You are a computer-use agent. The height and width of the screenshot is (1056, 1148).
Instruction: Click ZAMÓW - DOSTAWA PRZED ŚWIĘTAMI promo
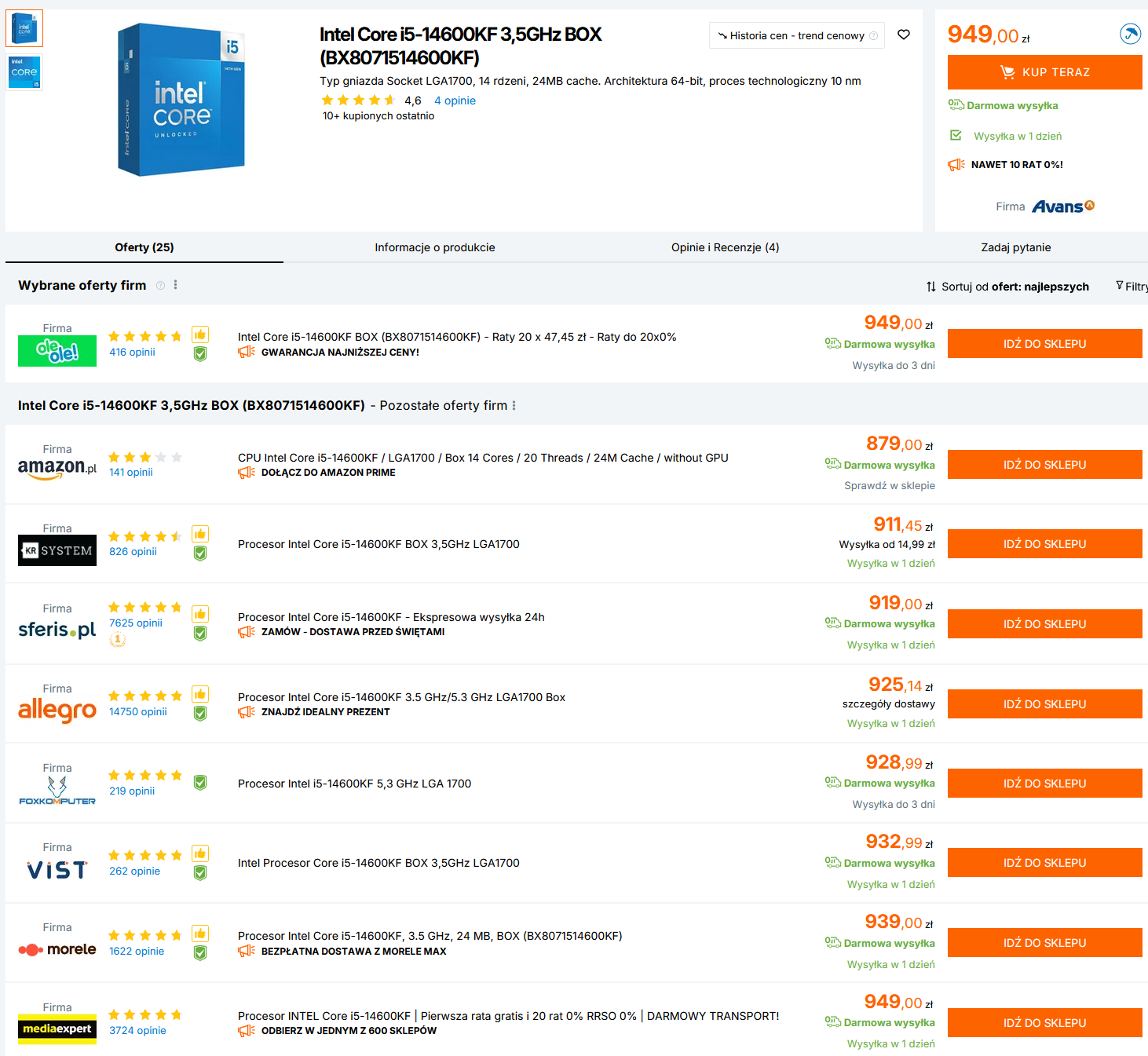click(353, 632)
